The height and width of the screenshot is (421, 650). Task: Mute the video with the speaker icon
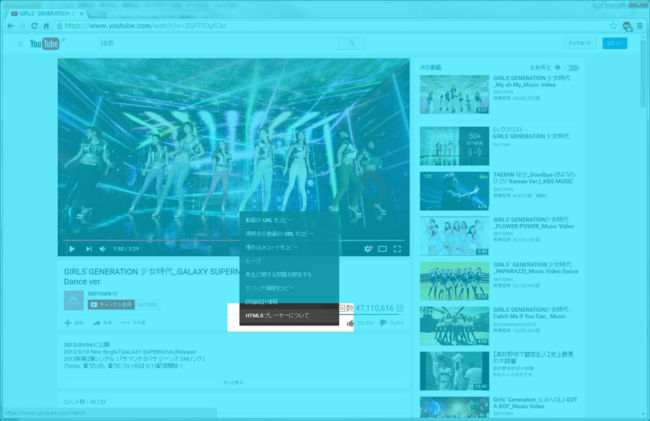(102, 249)
